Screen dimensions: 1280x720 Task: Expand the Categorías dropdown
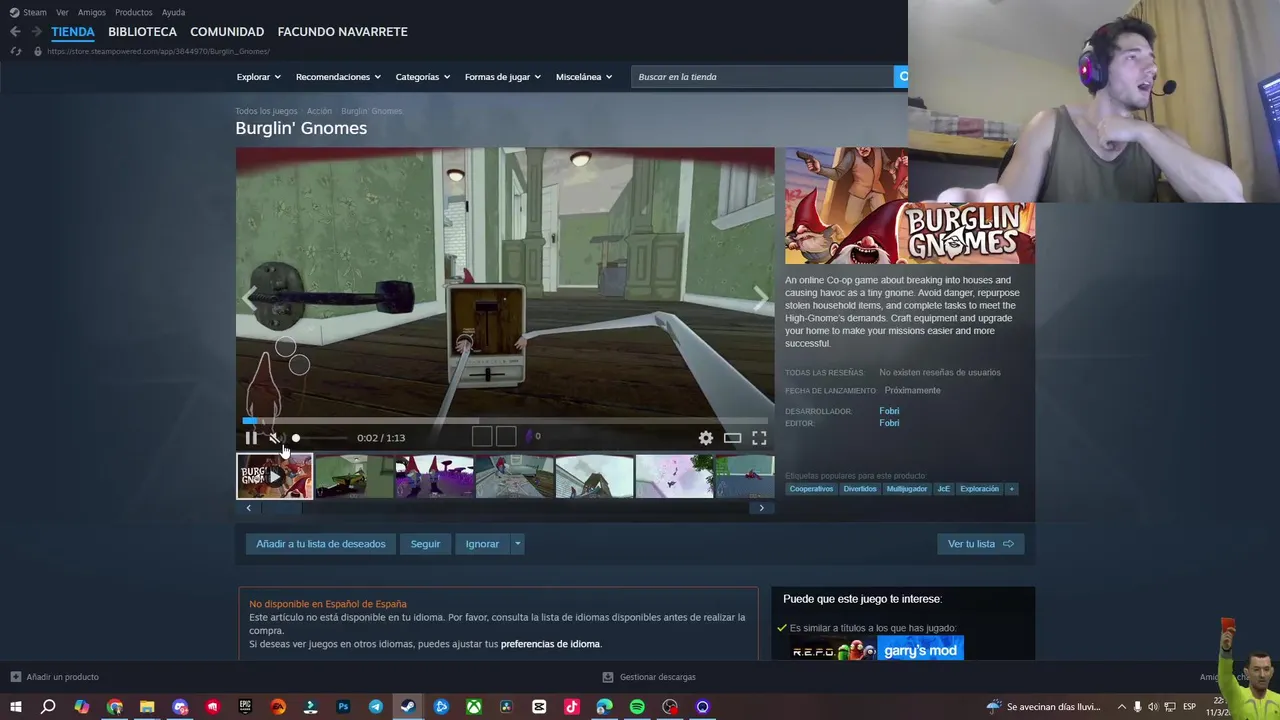tap(422, 77)
